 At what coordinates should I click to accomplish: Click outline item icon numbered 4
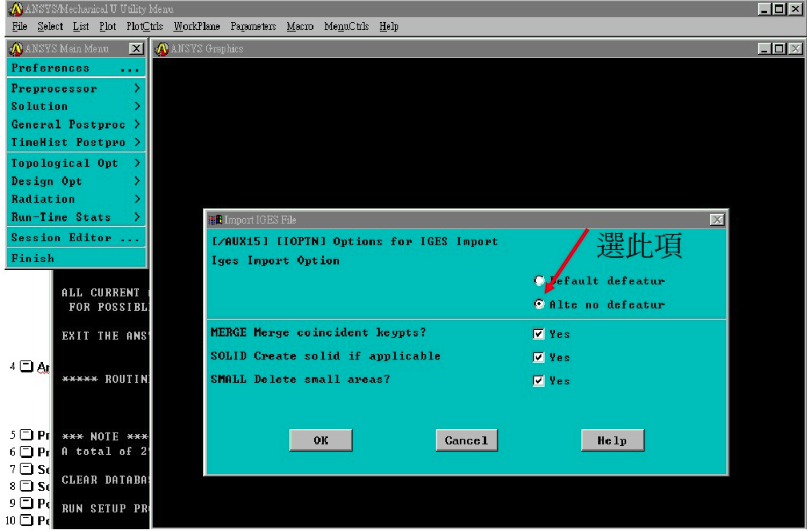26,366
